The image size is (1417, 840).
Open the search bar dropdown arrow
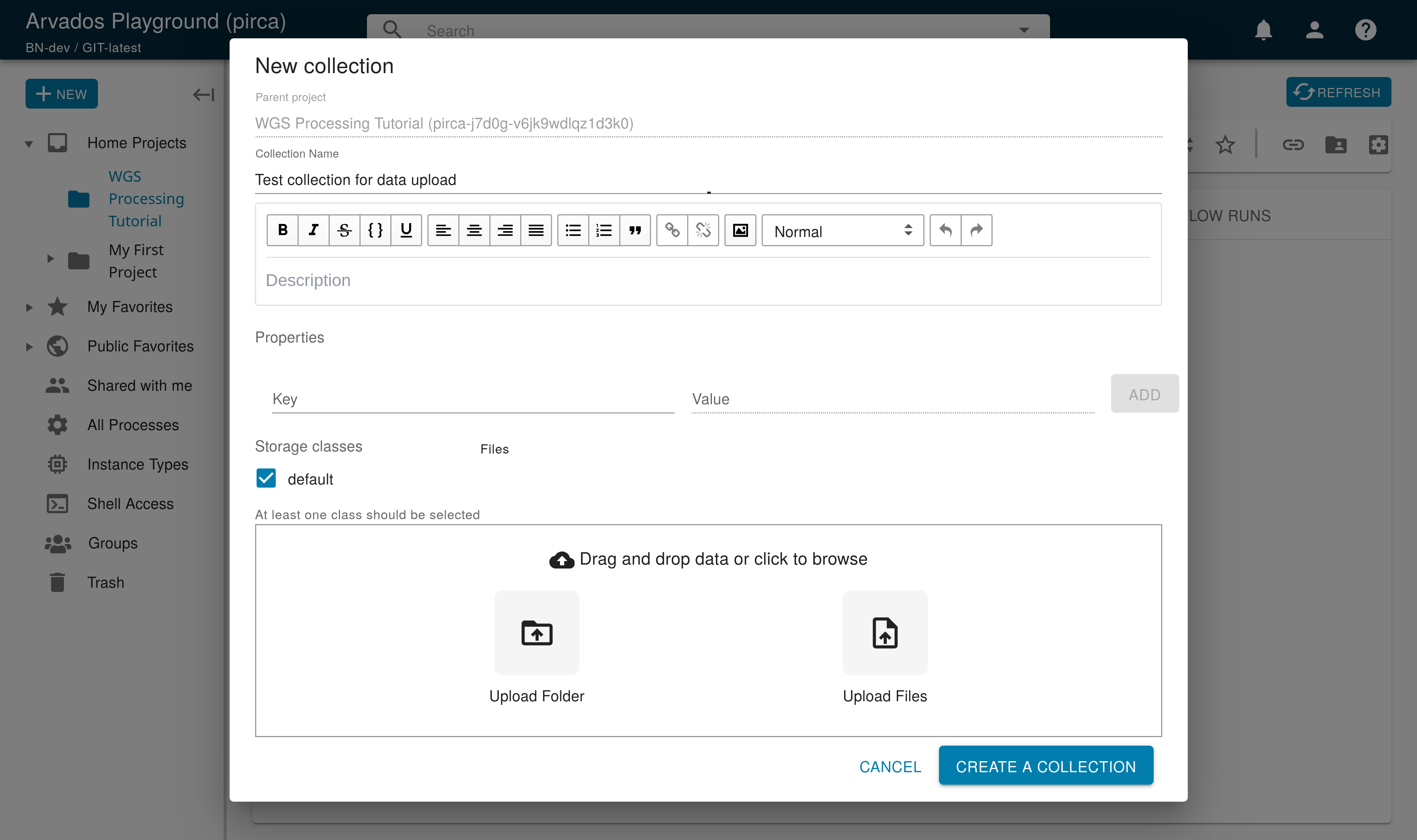point(1024,30)
